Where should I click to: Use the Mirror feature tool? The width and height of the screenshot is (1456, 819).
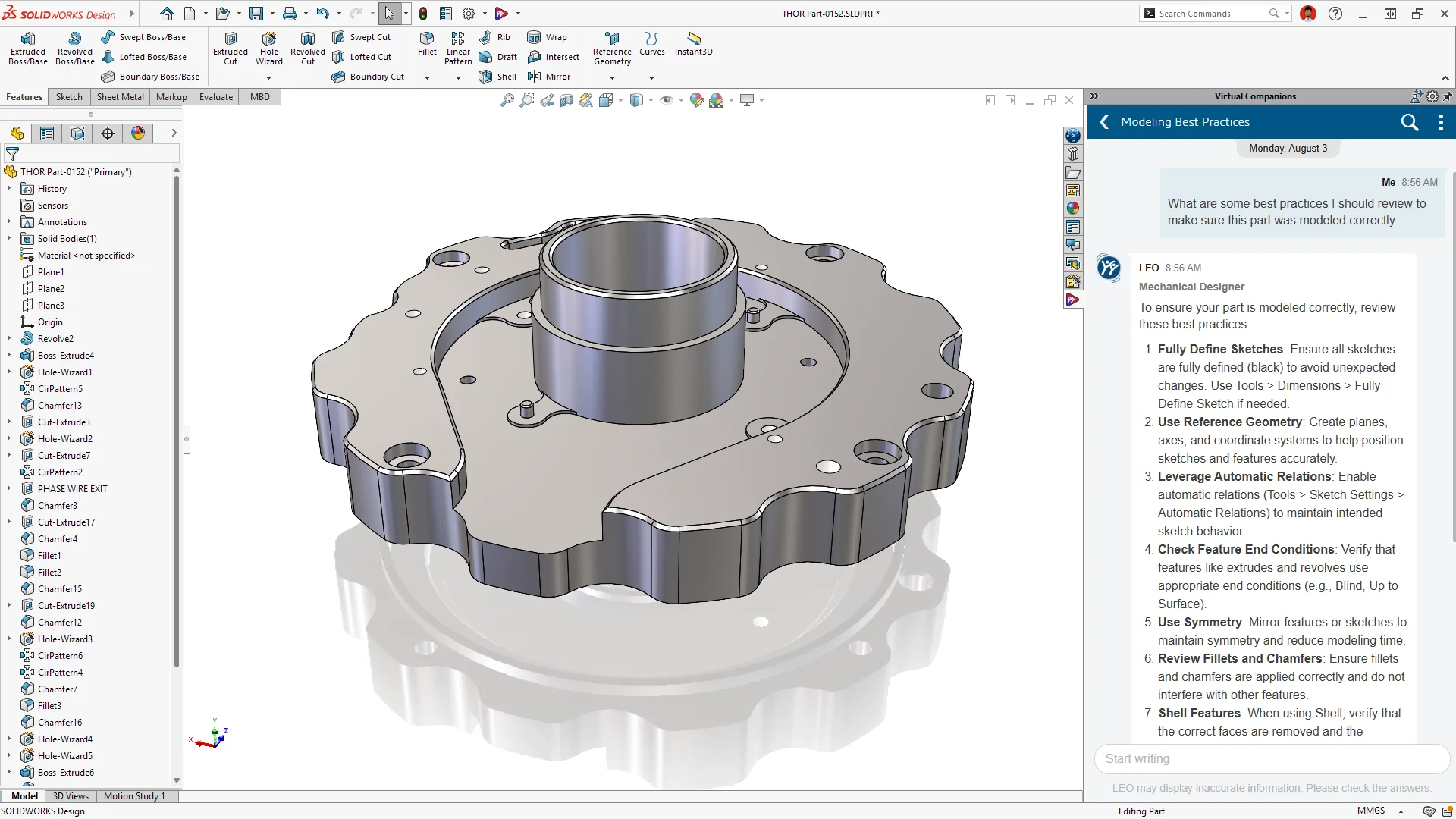549,77
